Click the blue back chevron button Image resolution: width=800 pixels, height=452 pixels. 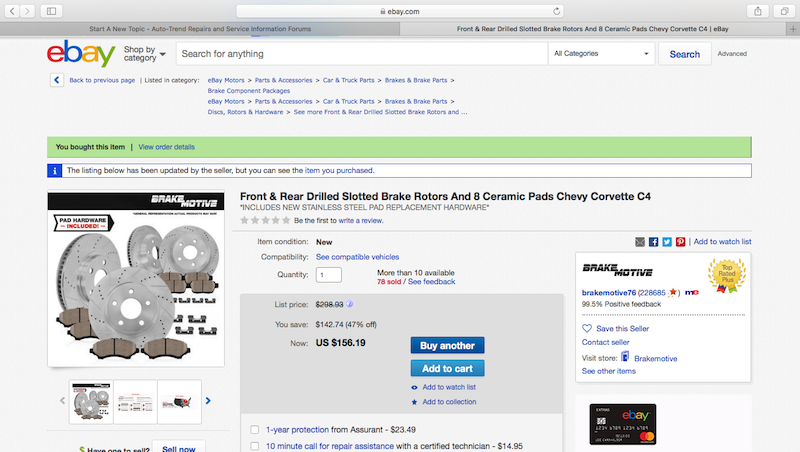57,80
